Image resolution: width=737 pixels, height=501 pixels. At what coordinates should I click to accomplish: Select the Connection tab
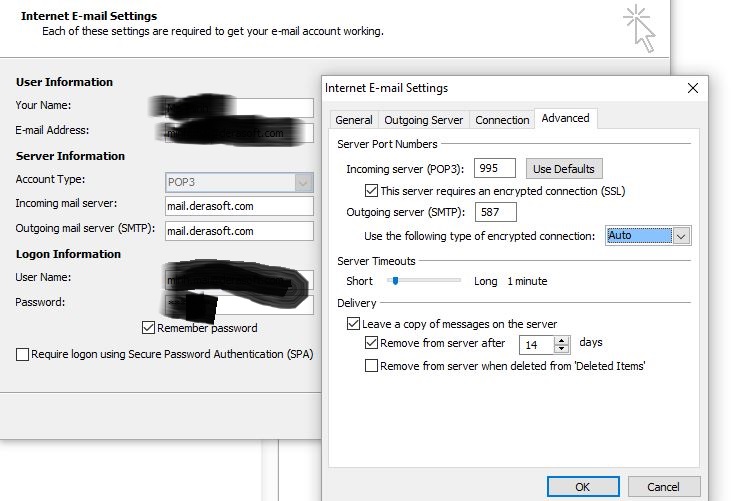point(502,120)
